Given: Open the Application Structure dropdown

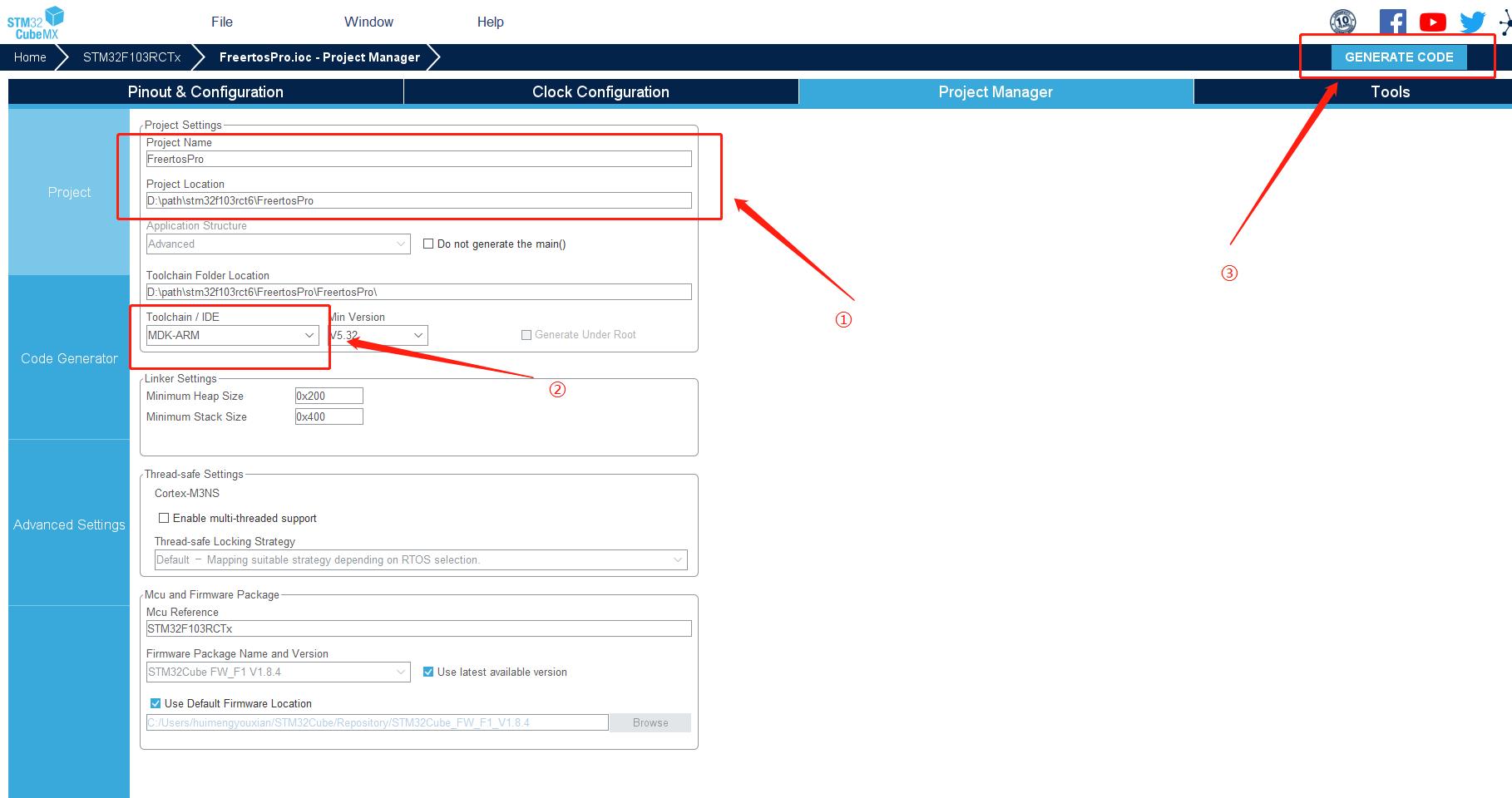Looking at the screenshot, I should click(x=278, y=244).
